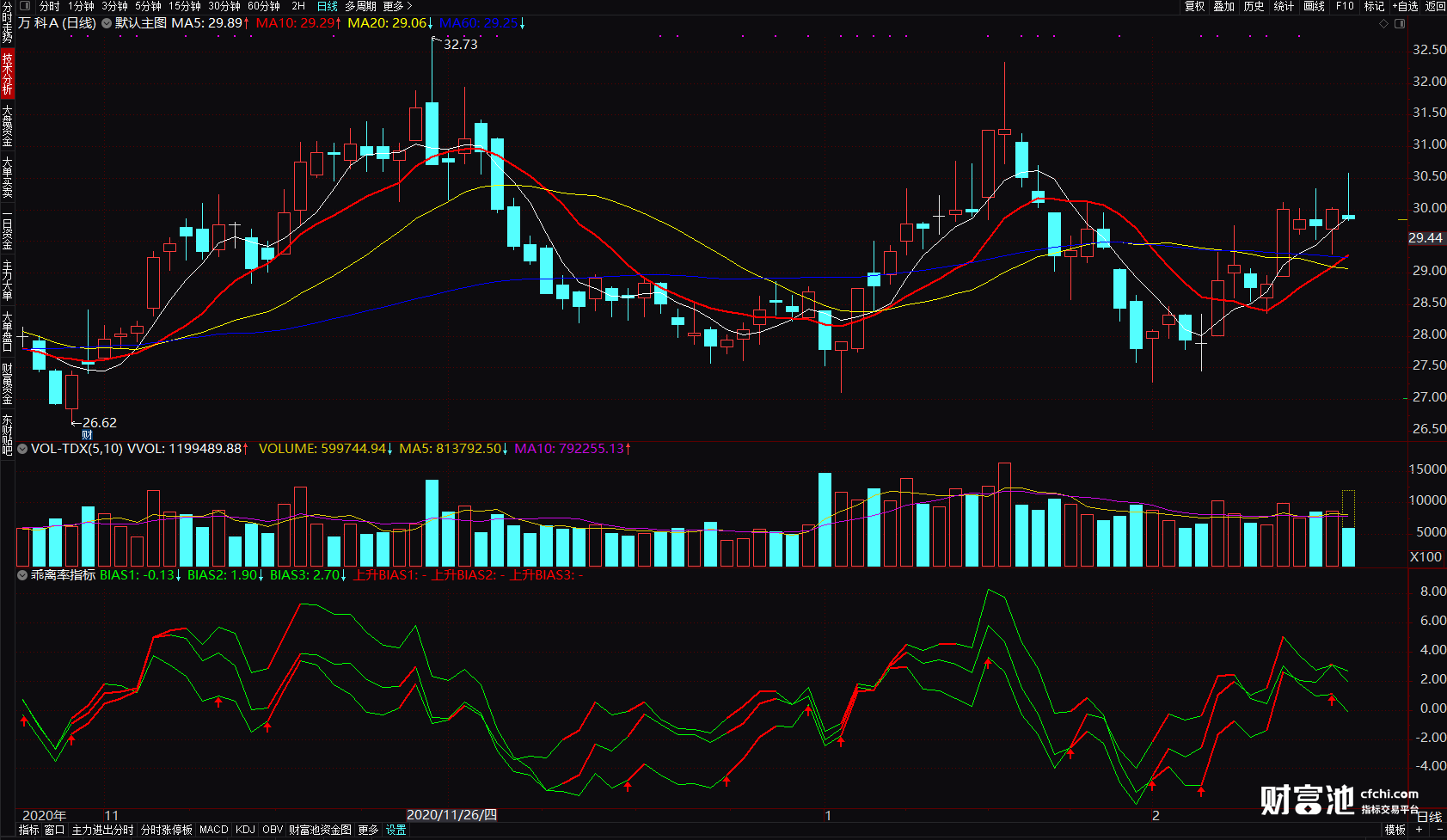Select the KDJ indicator
Image resolution: width=1447 pixels, height=840 pixels.
click(245, 830)
